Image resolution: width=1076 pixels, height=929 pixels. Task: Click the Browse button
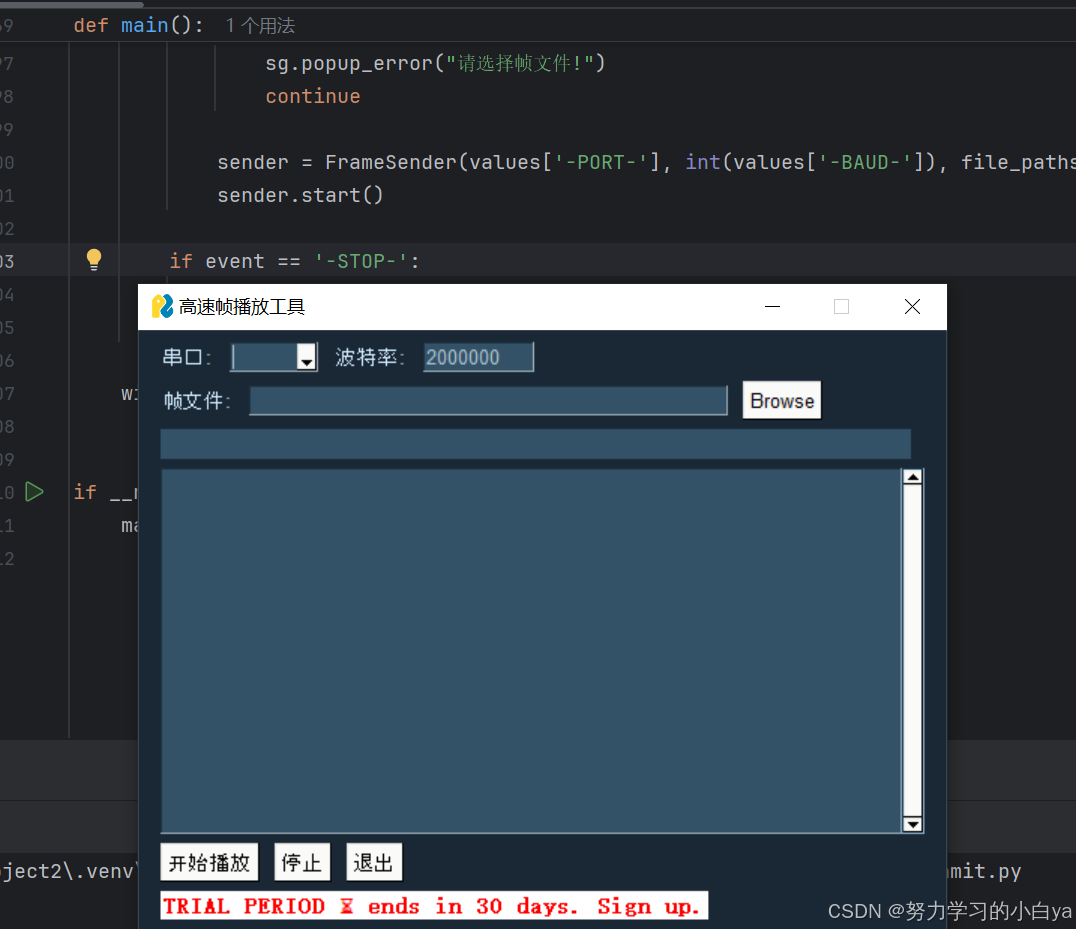782,401
